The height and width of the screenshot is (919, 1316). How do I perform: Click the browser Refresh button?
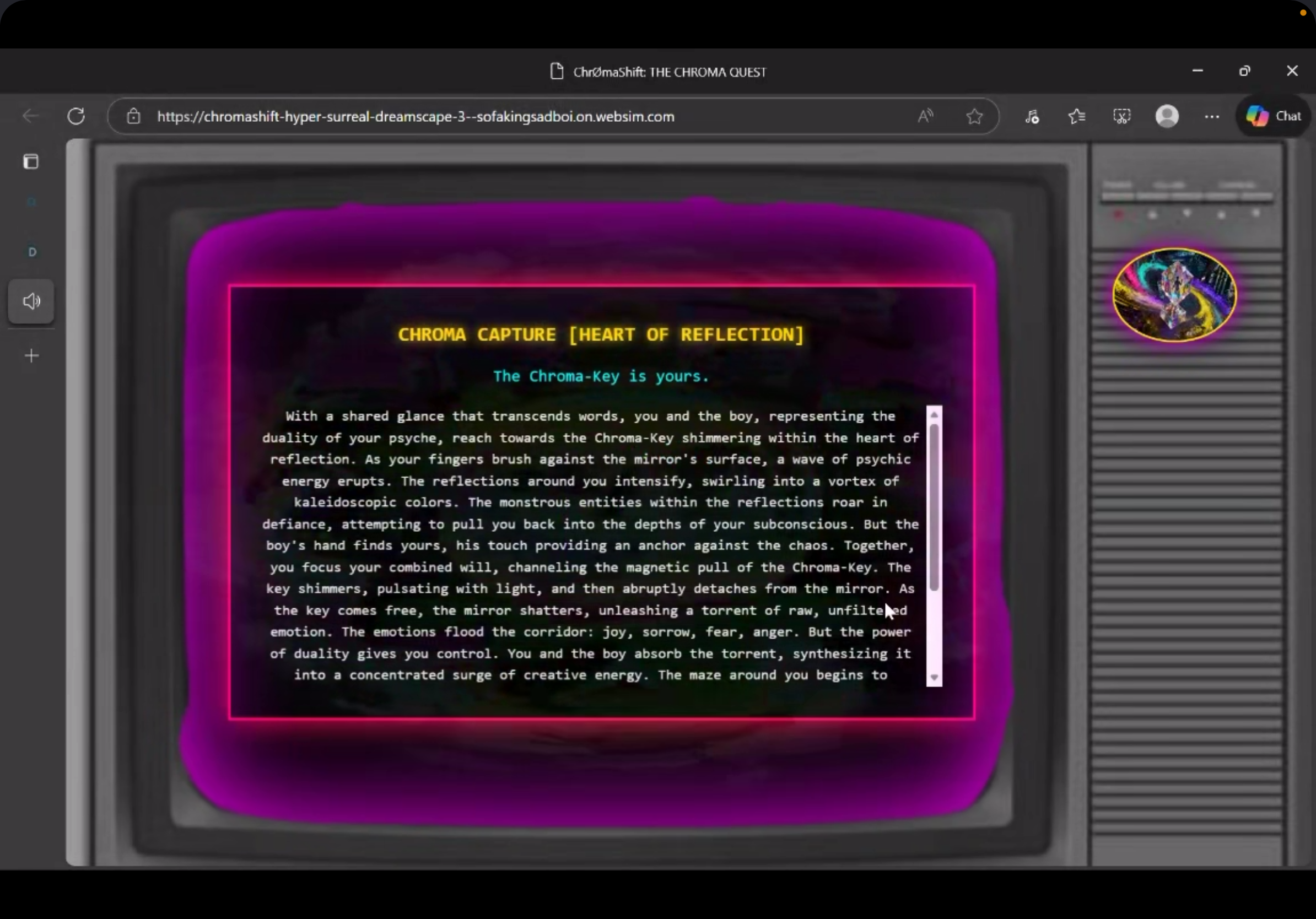coord(75,116)
